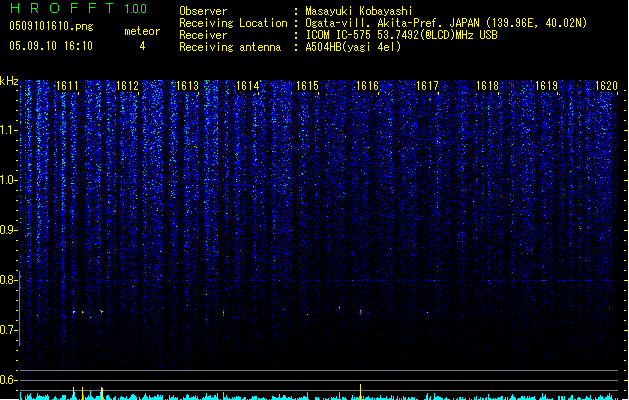Click the Ogata-vill. Akita-Pref. JAPAN location text
Image resolution: width=629 pixels, height=400 pixels.
click(446, 23)
